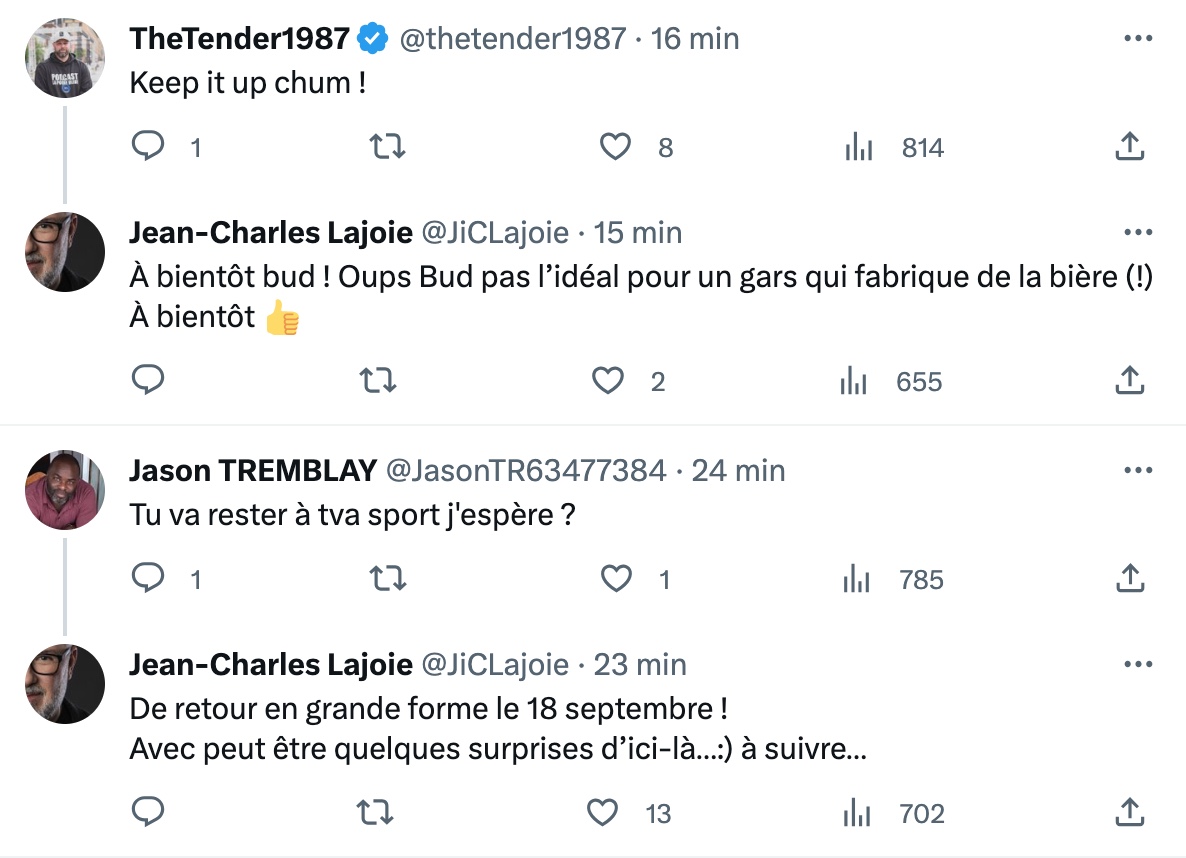Like Jason TREMBLAY's tweet

[x=616, y=578]
